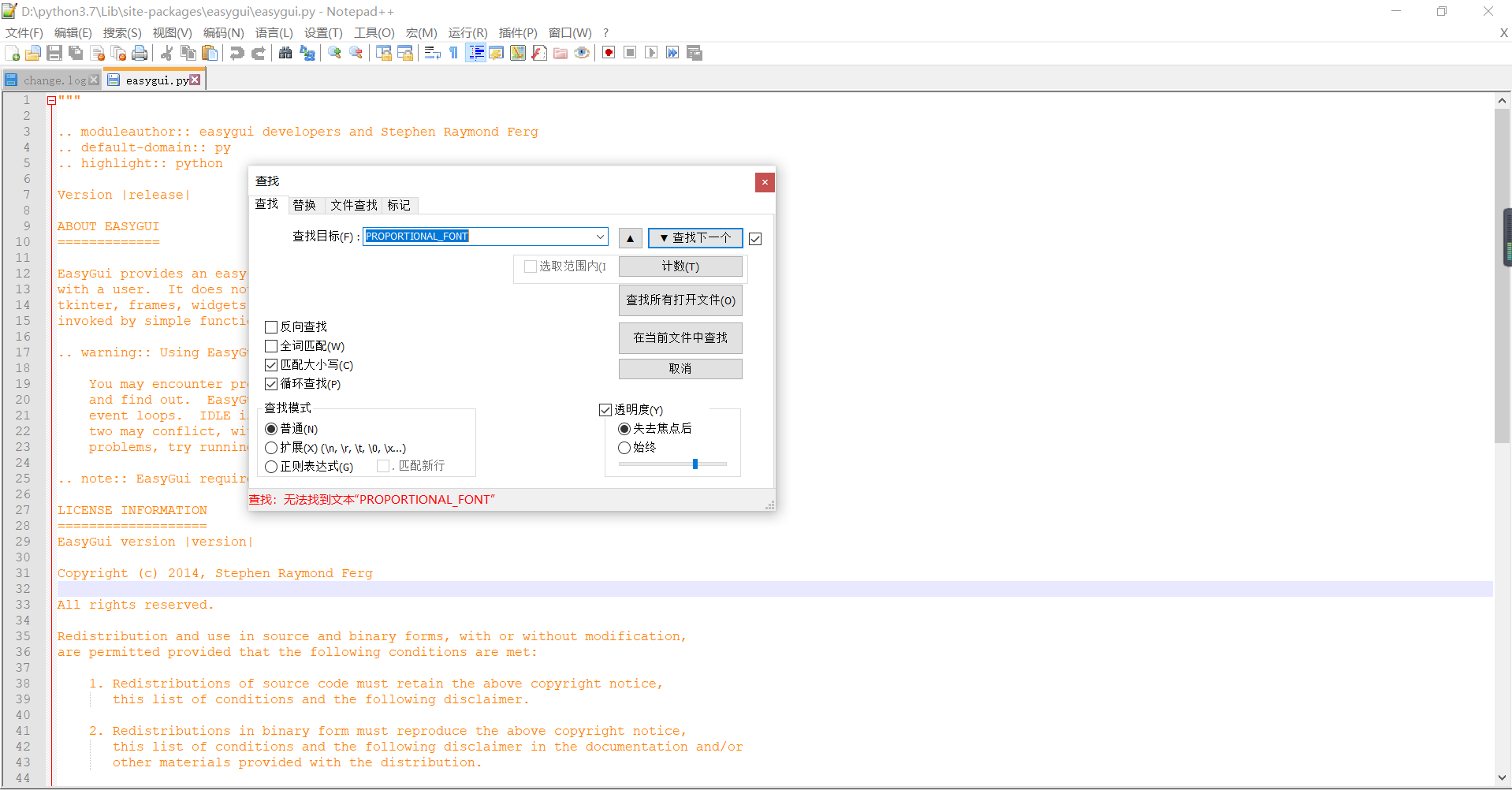Click the Copy icon in the toolbar

click(x=188, y=53)
